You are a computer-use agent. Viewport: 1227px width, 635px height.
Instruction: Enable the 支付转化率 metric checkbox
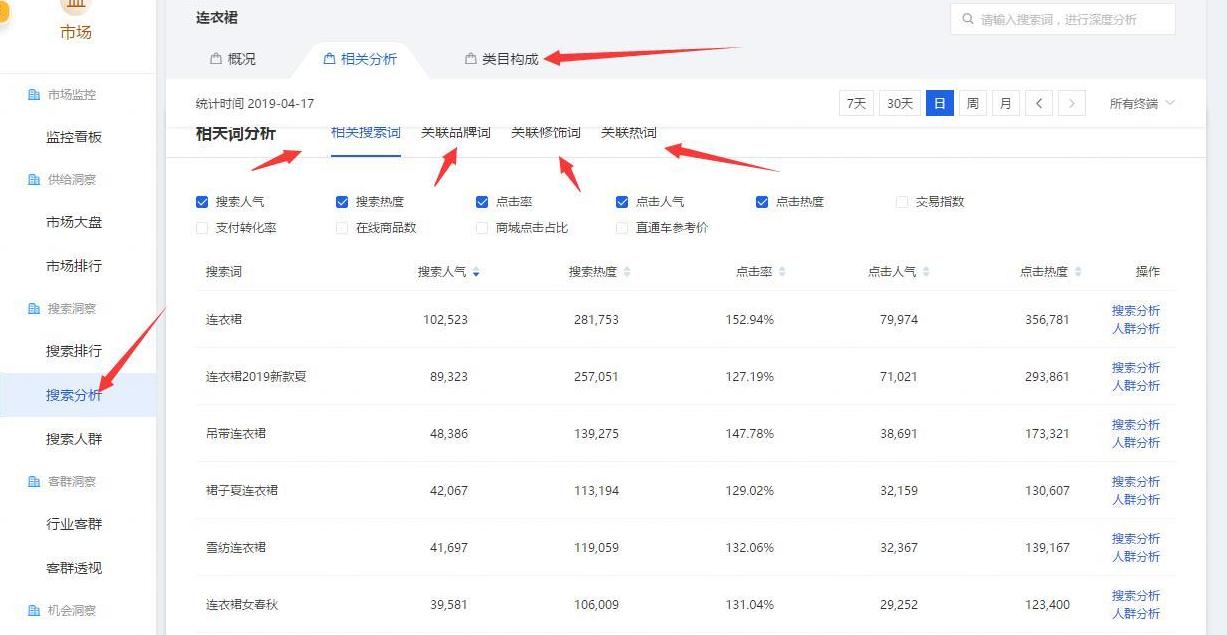pyautogui.click(x=201, y=227)
